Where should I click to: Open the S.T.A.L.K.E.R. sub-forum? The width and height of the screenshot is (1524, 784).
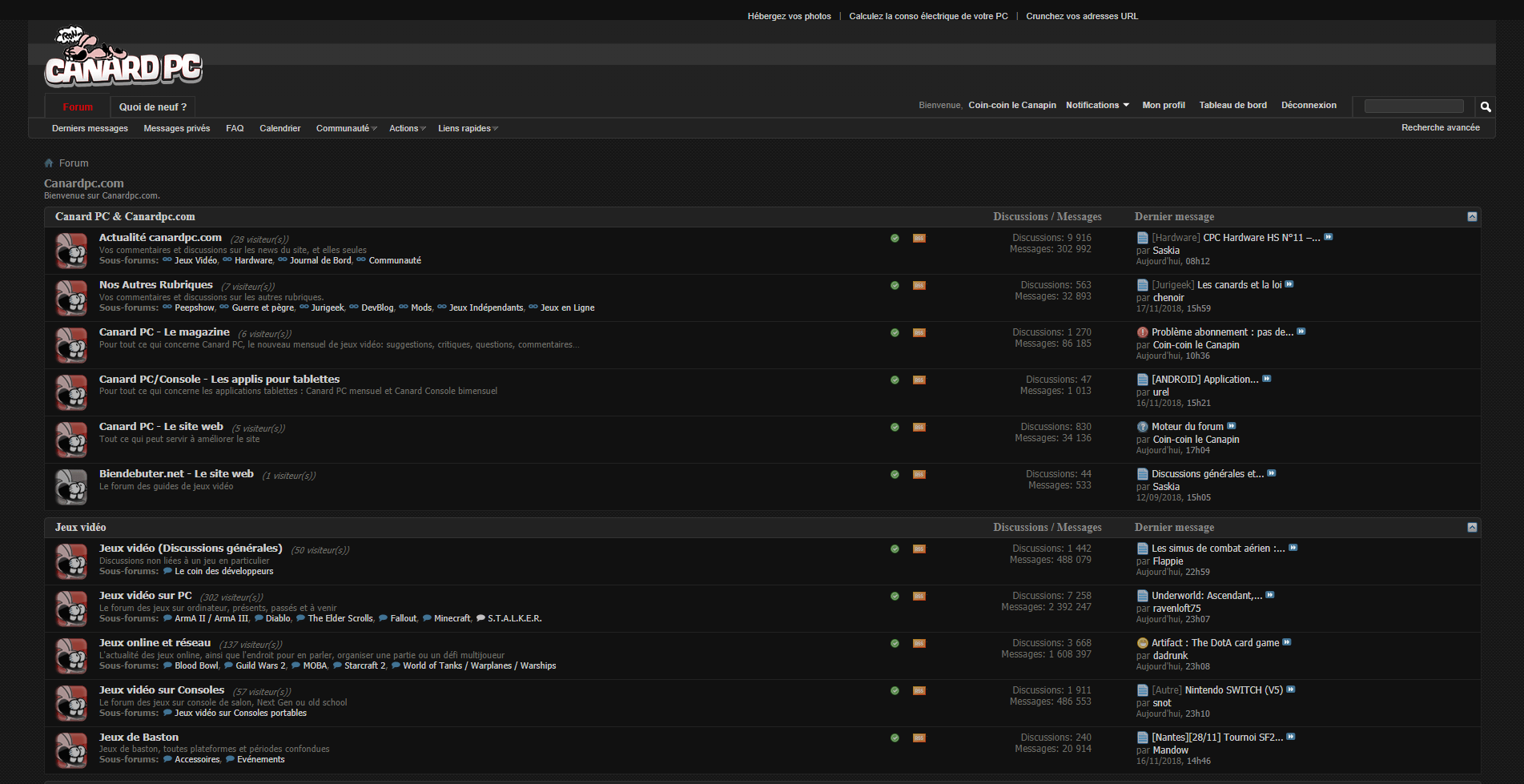tap(514, 618)
